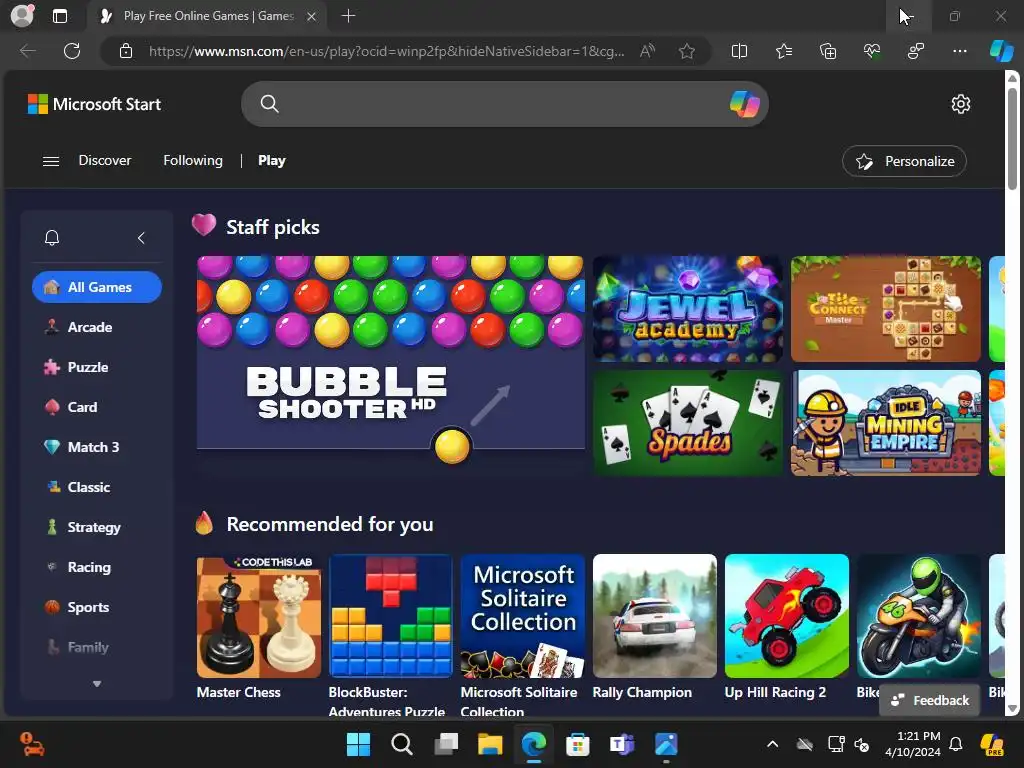This screenshot has height=768, width=1024.
Task: Open Up Hill Racing 2 thumbnail
Action: [787, 616]
